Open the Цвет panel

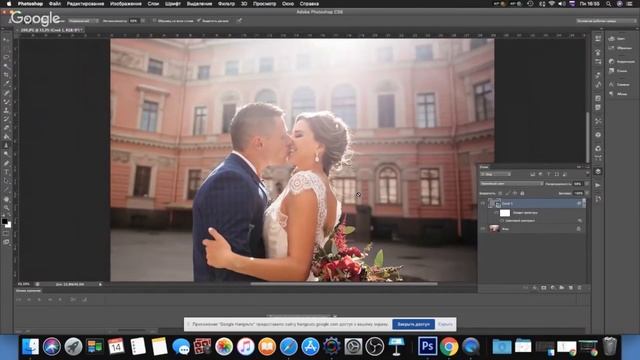tap(617, 38)
